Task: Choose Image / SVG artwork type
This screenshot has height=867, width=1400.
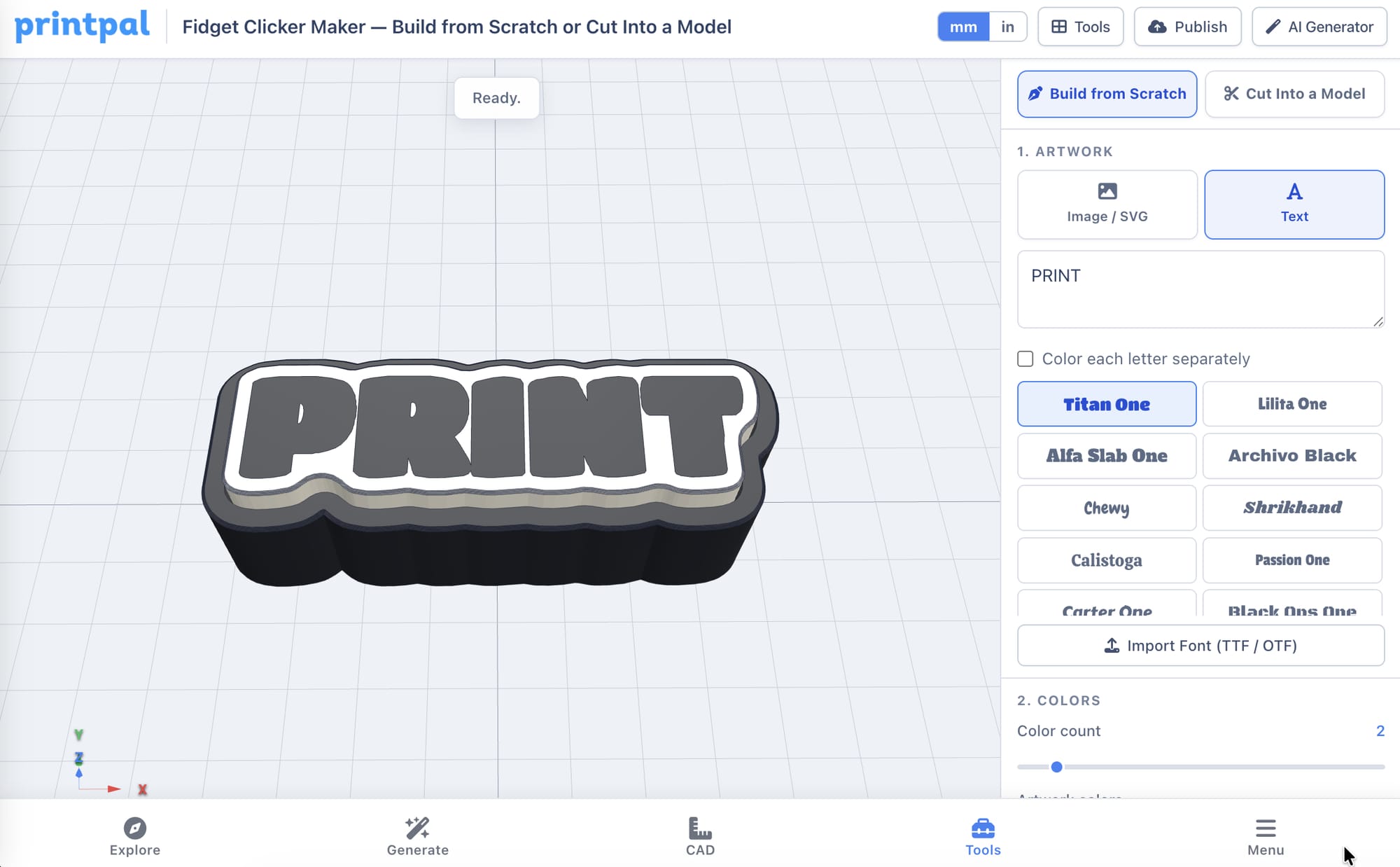Action: 1107,204
